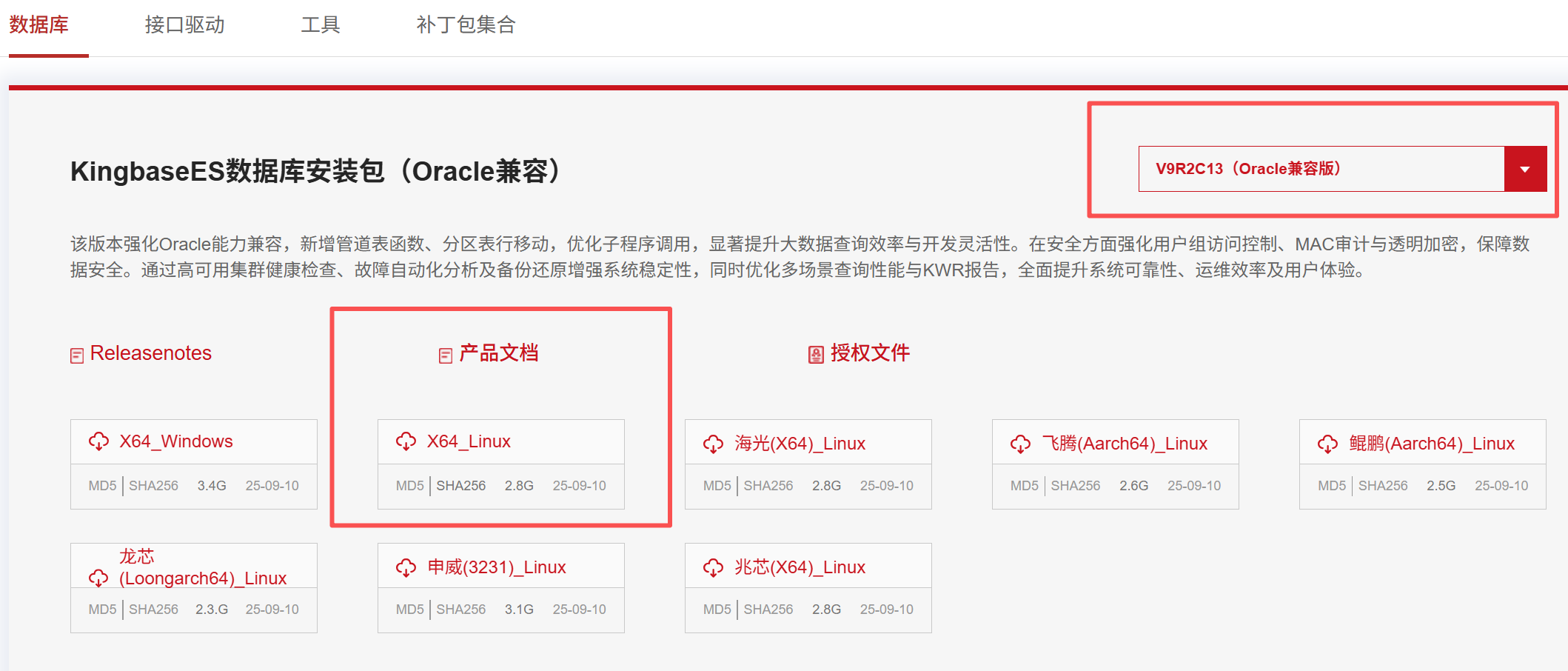Select the 补丁包集合 tab
Viewport: 1568px width, 671px height.
click(x=466, y=25)
